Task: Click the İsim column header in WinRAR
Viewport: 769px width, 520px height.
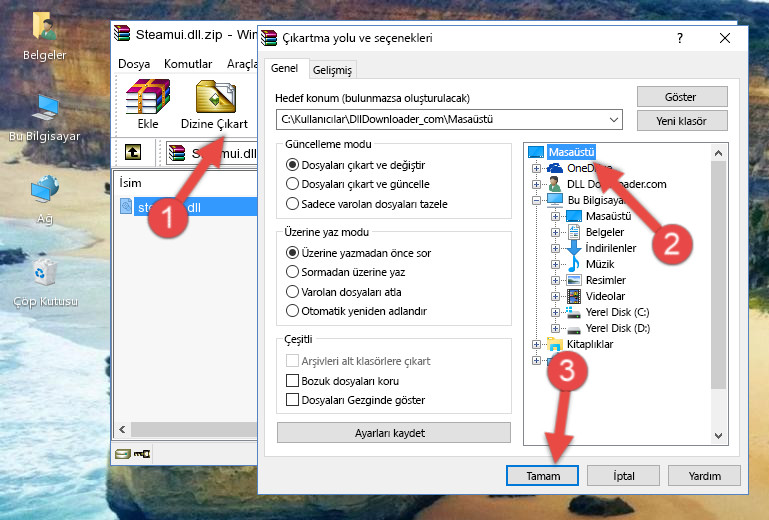Action: click(130, 183)
